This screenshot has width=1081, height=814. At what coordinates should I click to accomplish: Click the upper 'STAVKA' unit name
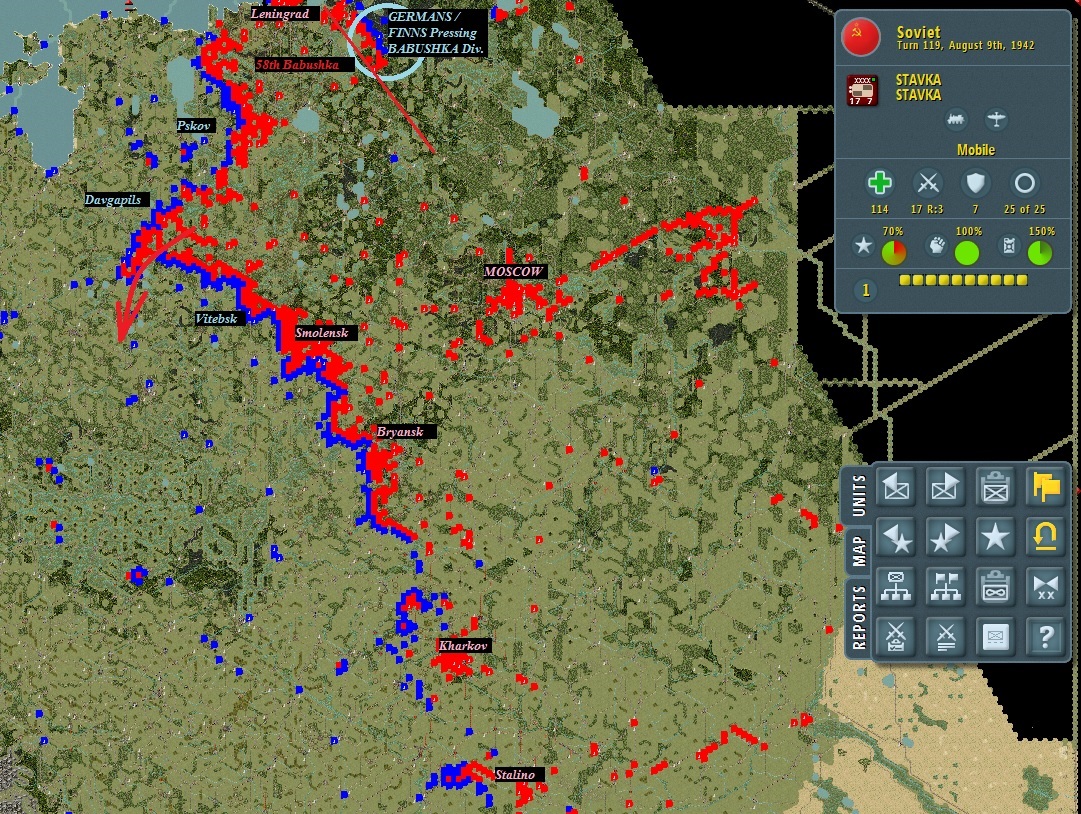(x=918, y=80)
